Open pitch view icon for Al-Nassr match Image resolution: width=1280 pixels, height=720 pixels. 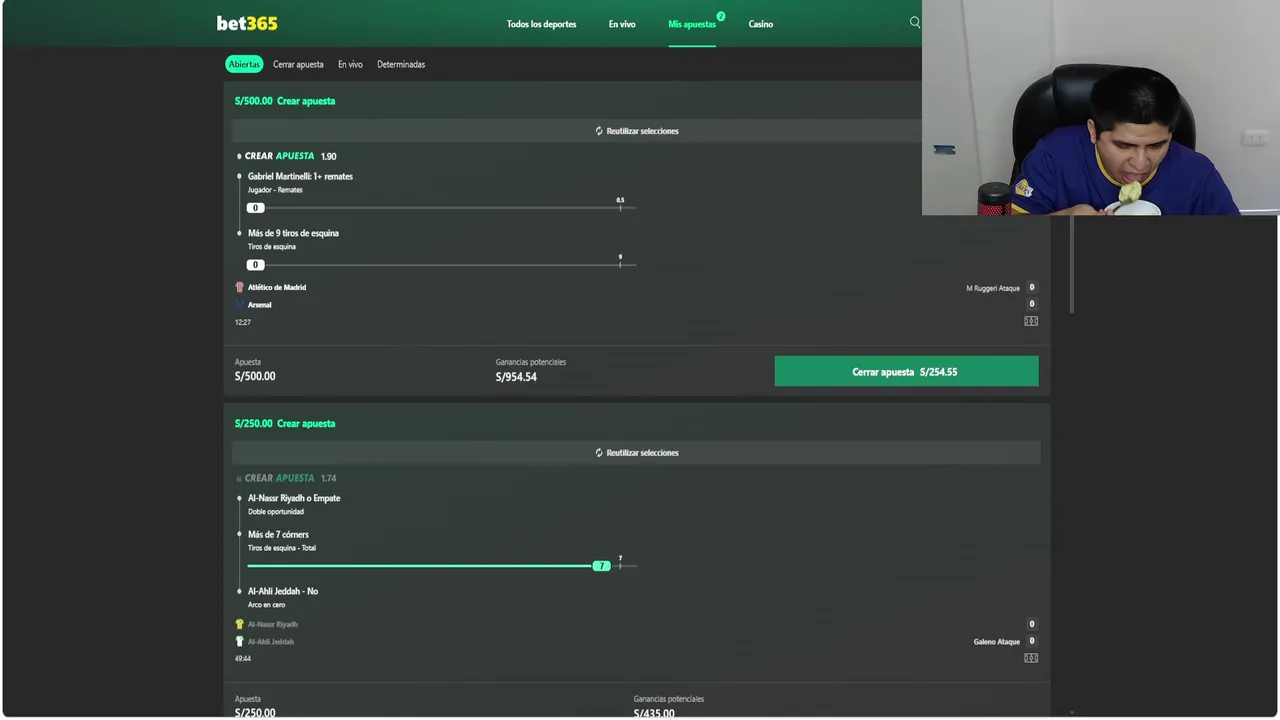coord(1031,658)
